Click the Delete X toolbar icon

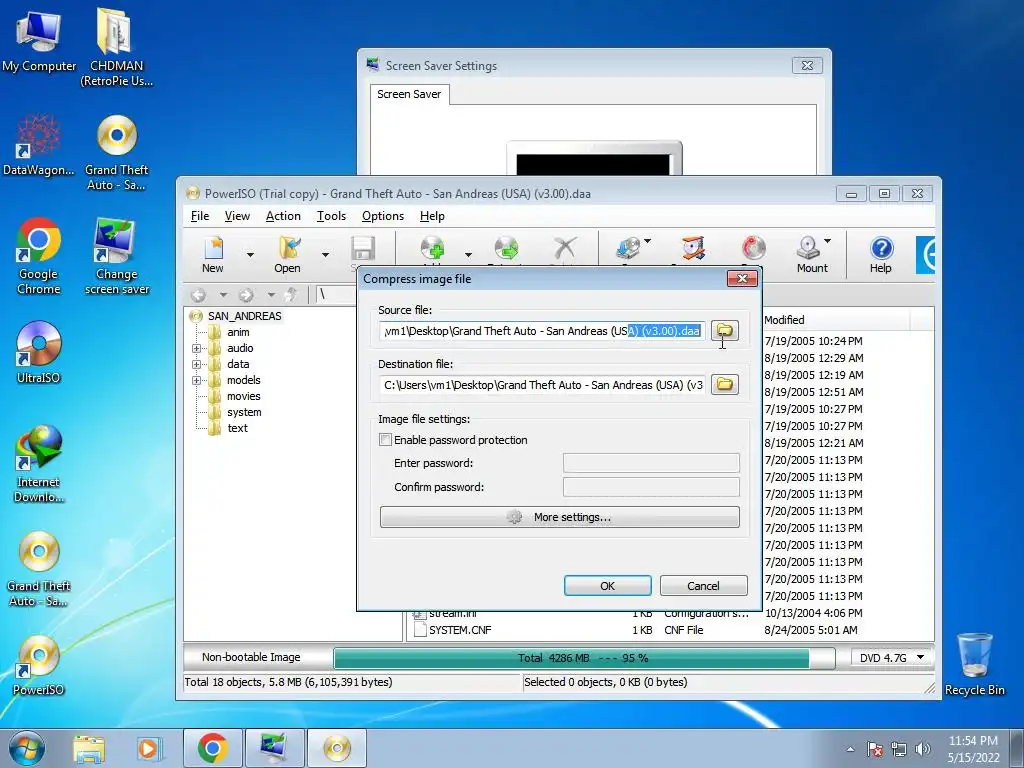(564, 249)
